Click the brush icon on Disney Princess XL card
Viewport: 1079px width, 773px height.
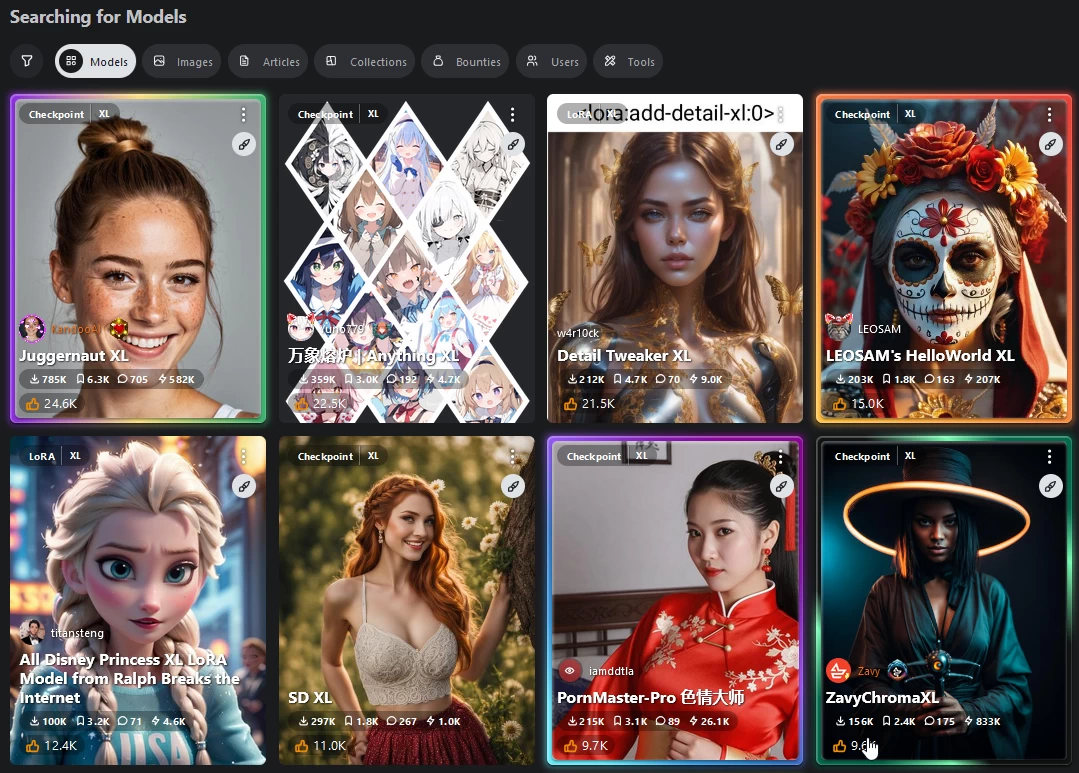[244, 487]
